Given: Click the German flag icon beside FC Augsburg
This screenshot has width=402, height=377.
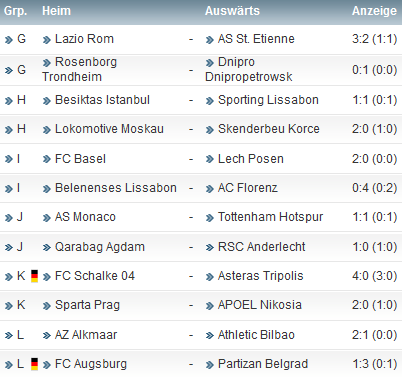Looking at the screenshot, I should click(34, 364).
